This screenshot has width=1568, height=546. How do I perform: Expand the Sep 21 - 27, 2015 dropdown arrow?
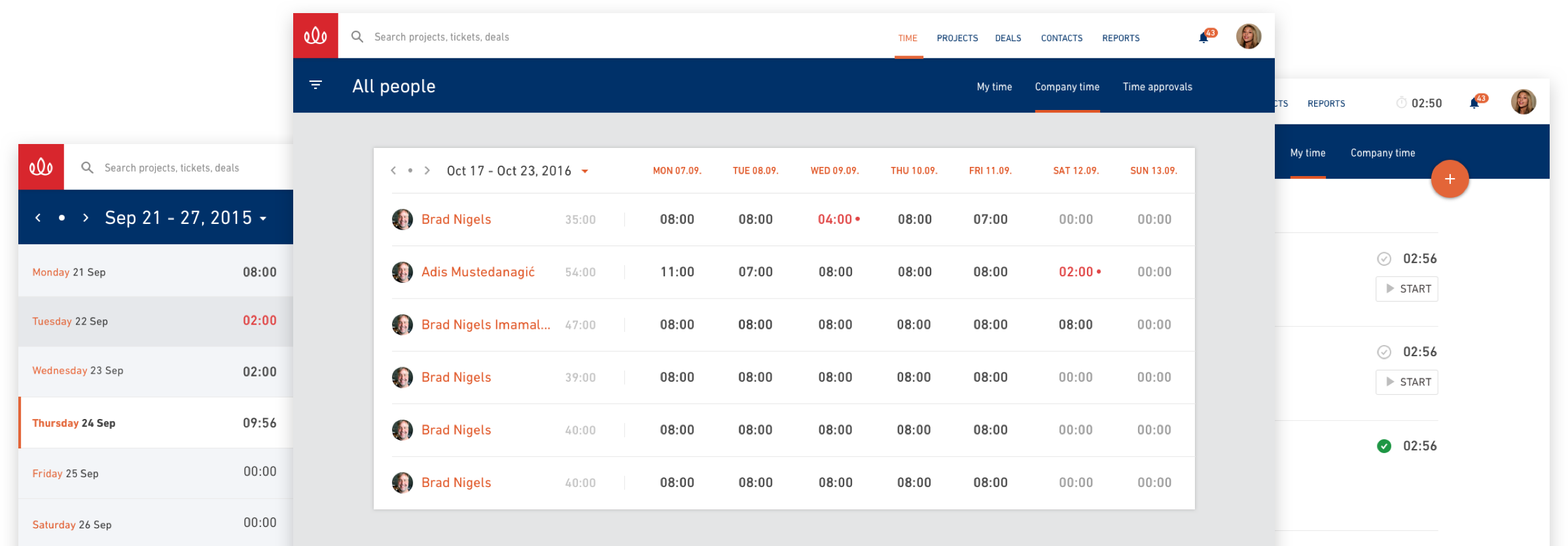[263, 219]
